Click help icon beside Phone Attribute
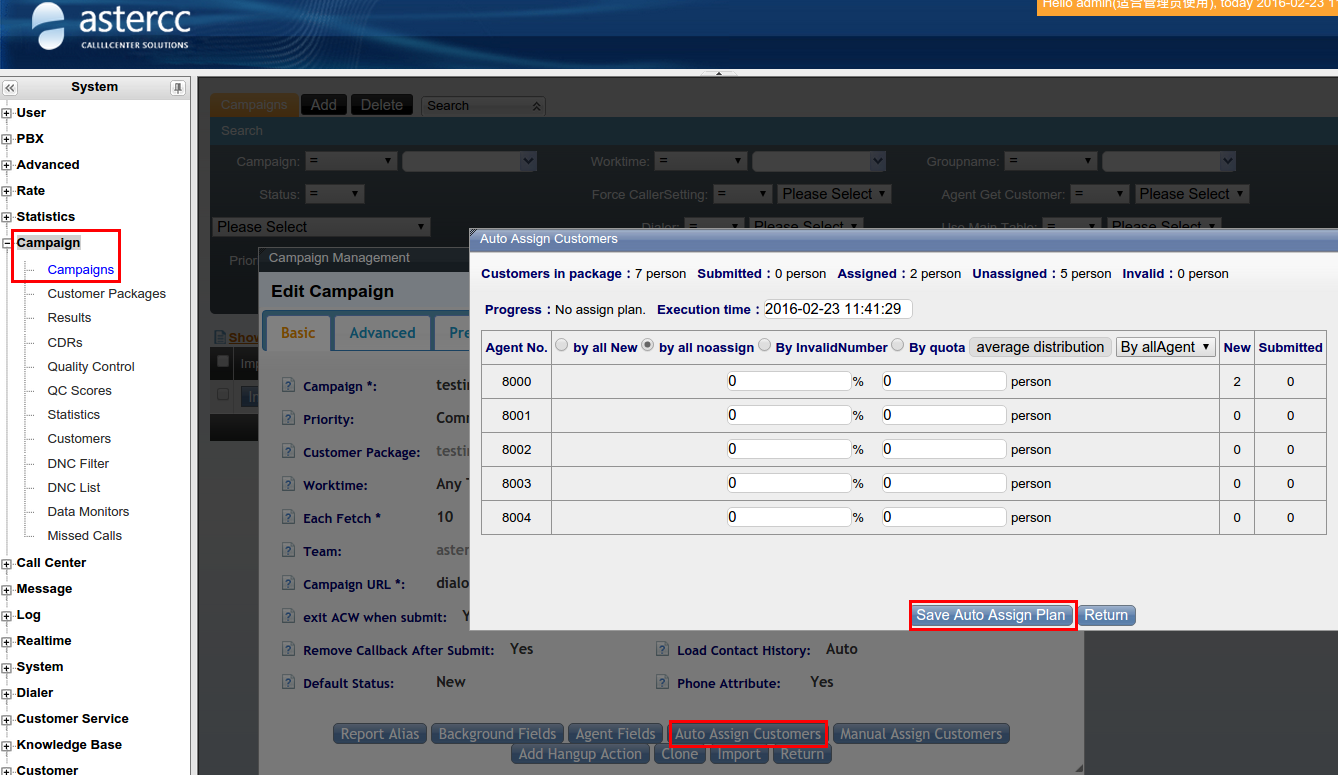Image resolution: width=1338 pixels, height=775 pixels. (x=662, y=683)
